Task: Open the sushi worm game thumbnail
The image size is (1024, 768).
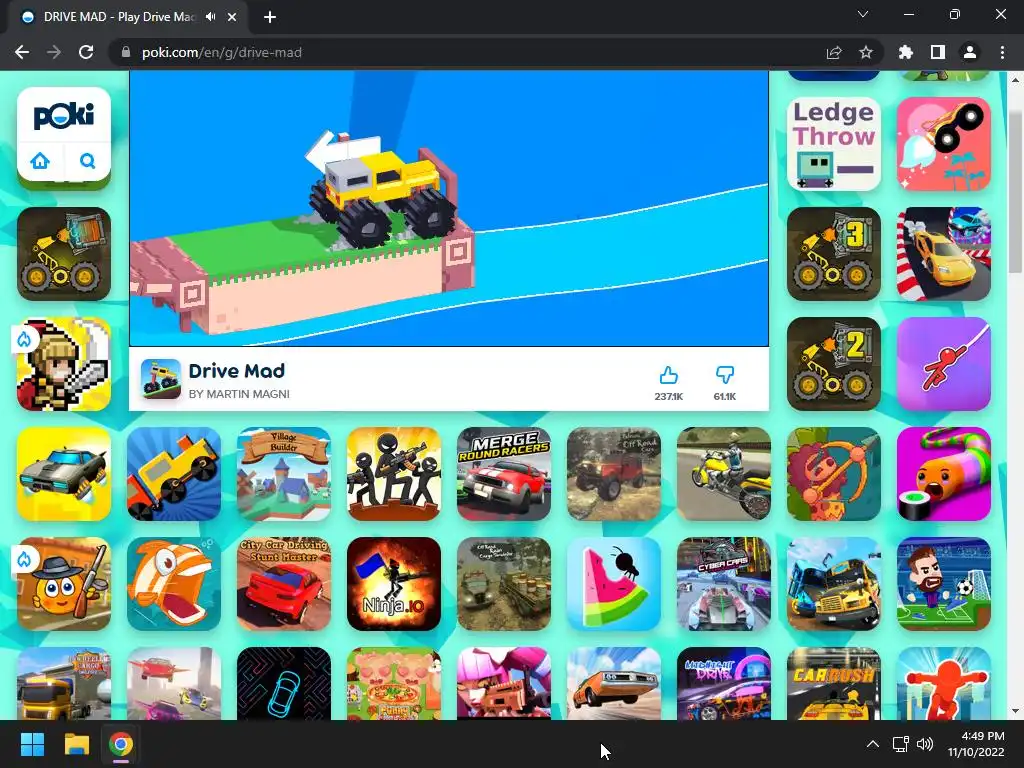Action: [944, 474]
